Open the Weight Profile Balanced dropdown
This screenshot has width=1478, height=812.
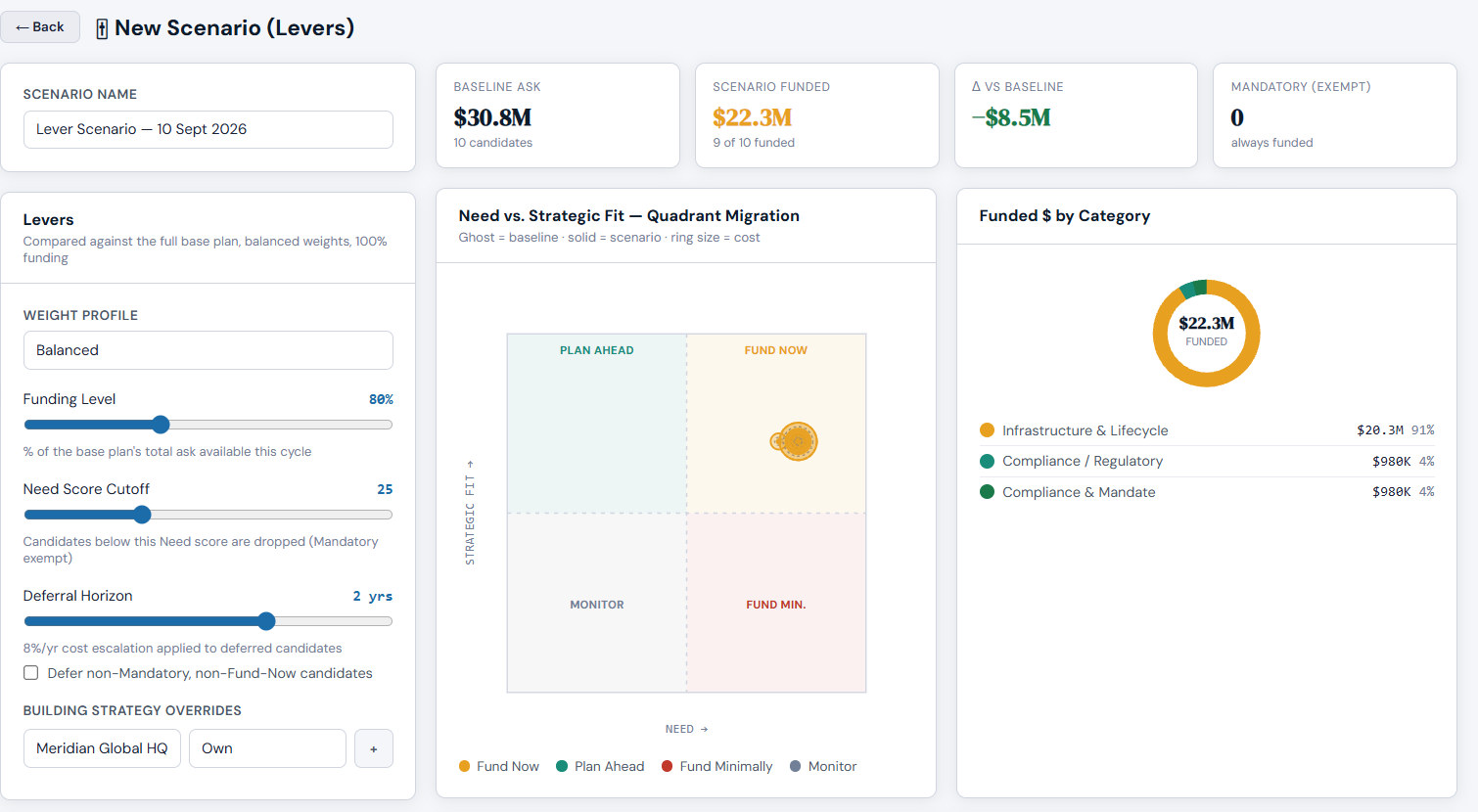coord(208,350)
